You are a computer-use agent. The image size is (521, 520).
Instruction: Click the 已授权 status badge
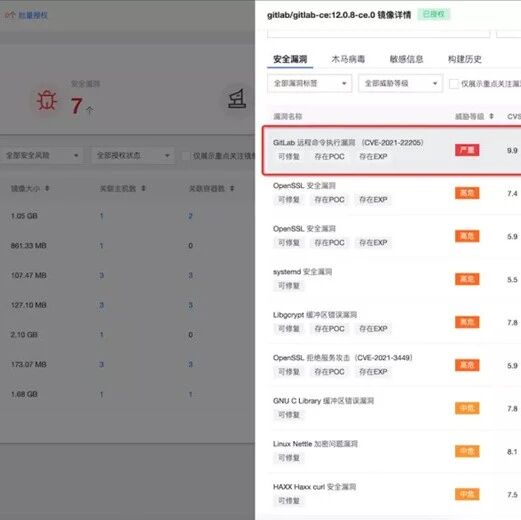(x=434, y=14)
